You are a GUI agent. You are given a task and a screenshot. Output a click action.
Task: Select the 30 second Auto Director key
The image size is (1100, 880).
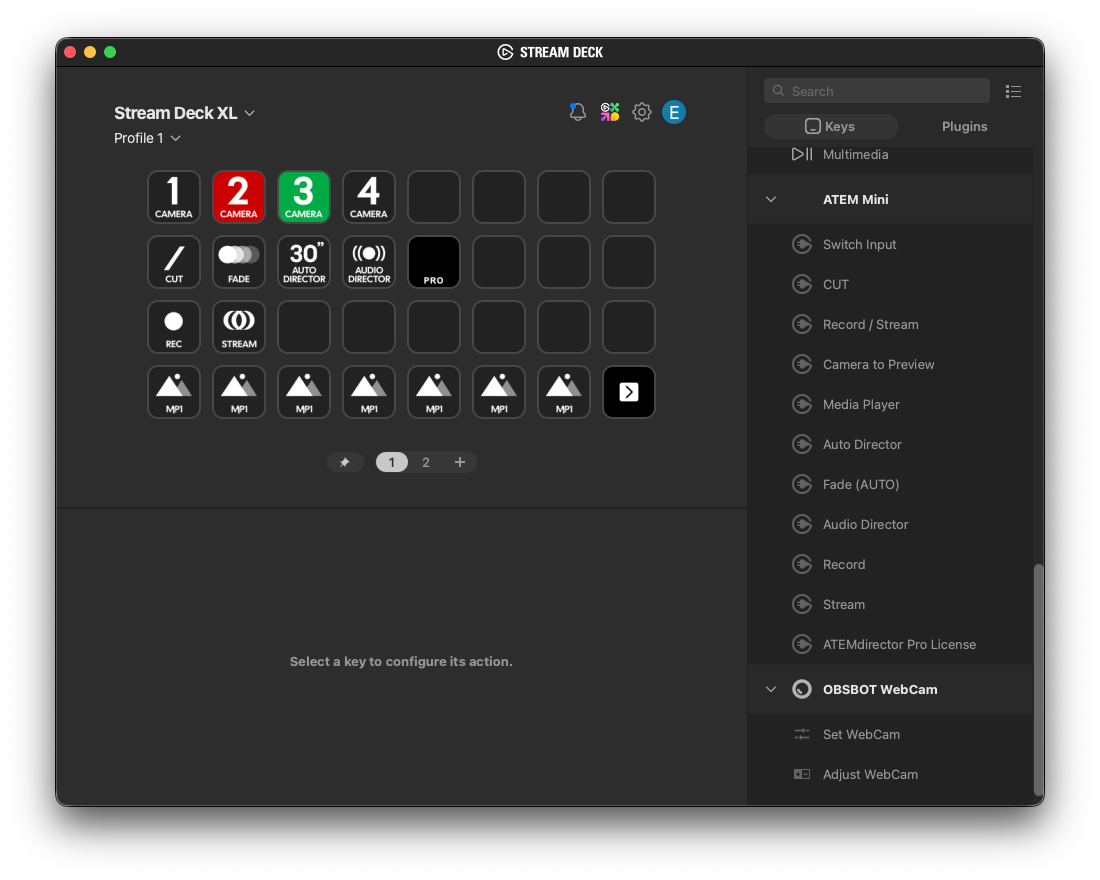(304, 262)
